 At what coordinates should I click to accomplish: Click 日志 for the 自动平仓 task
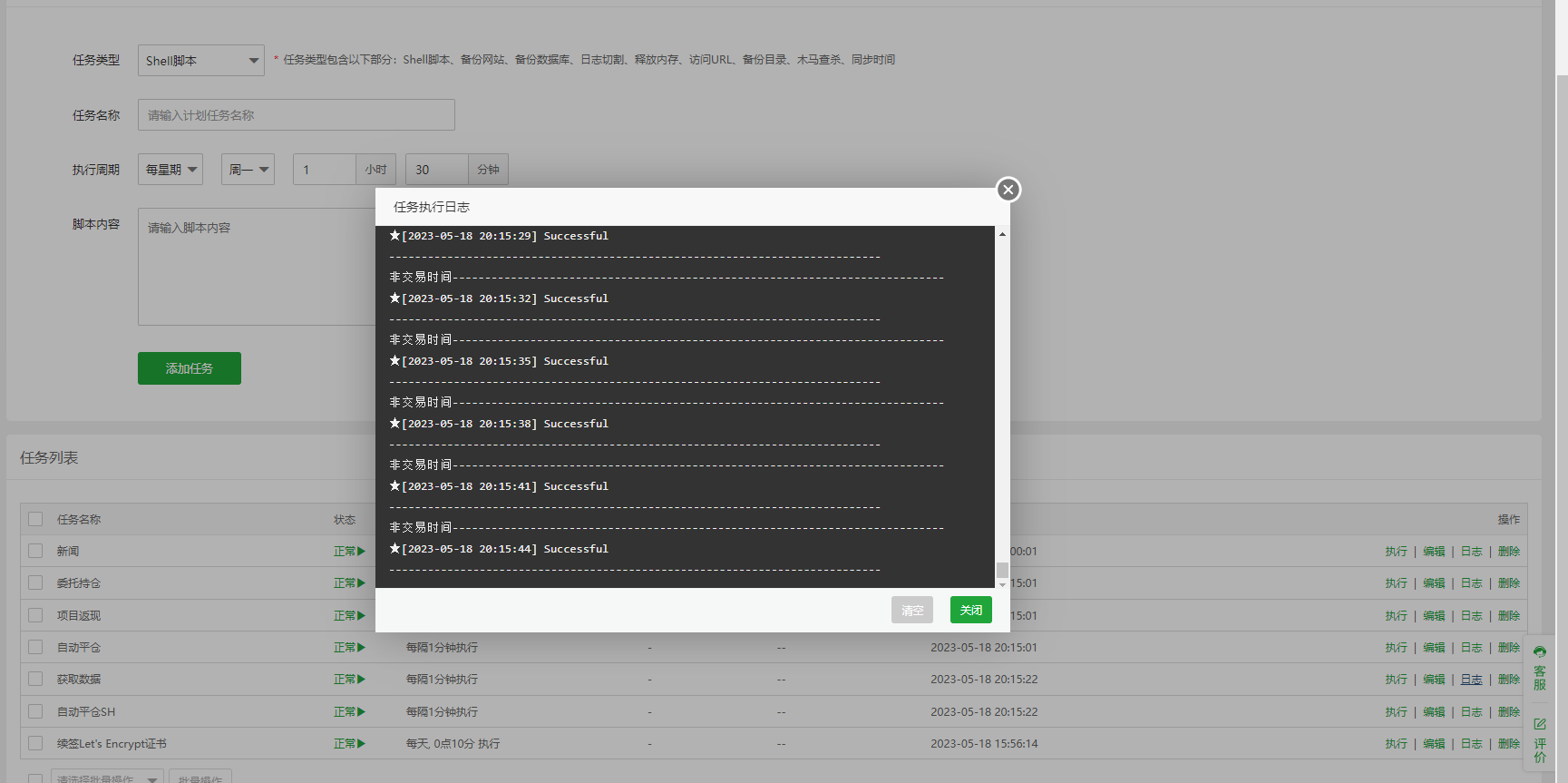point(1471,648)
